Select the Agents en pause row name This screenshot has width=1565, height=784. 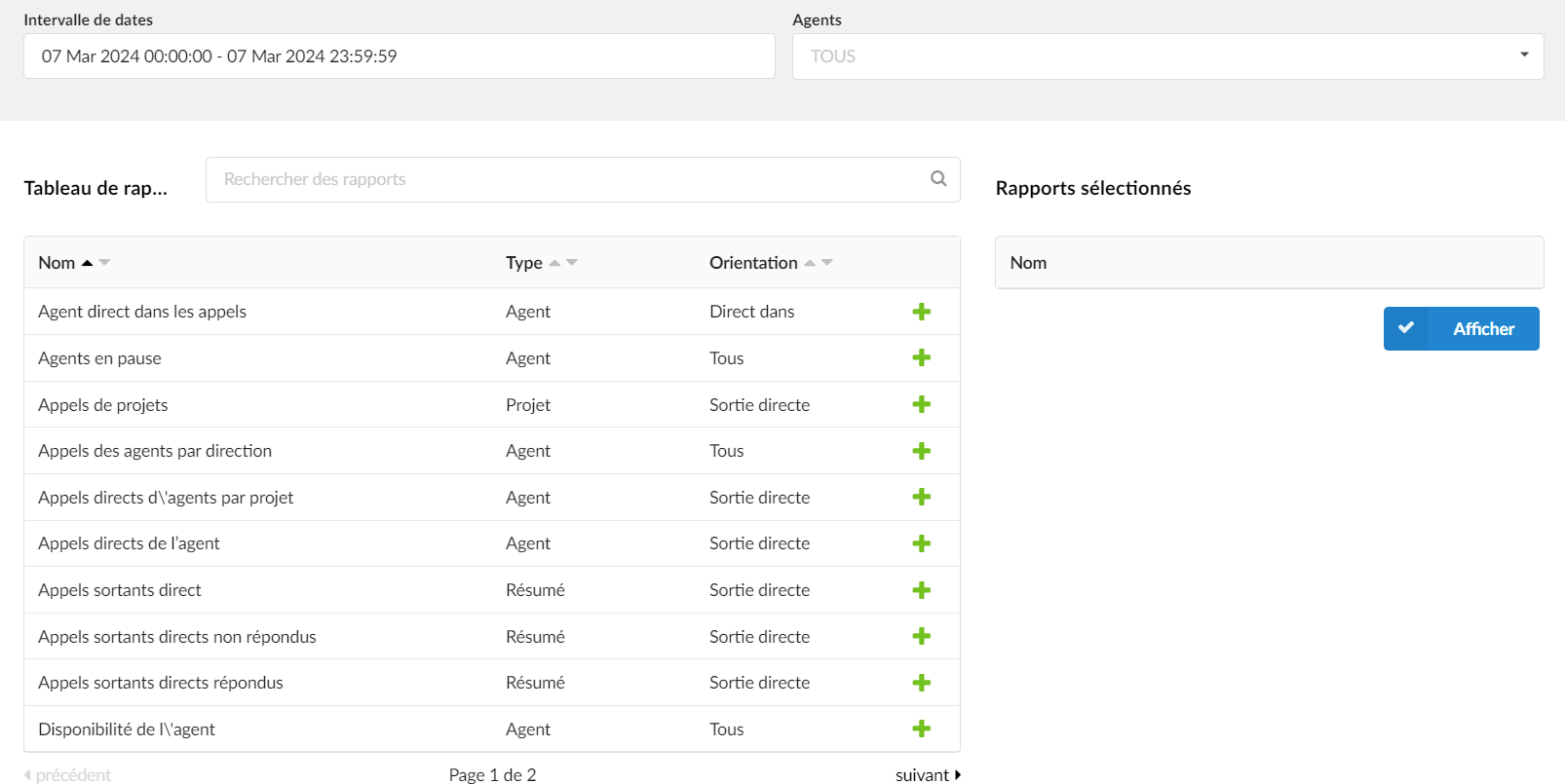(x=99, y=358)
